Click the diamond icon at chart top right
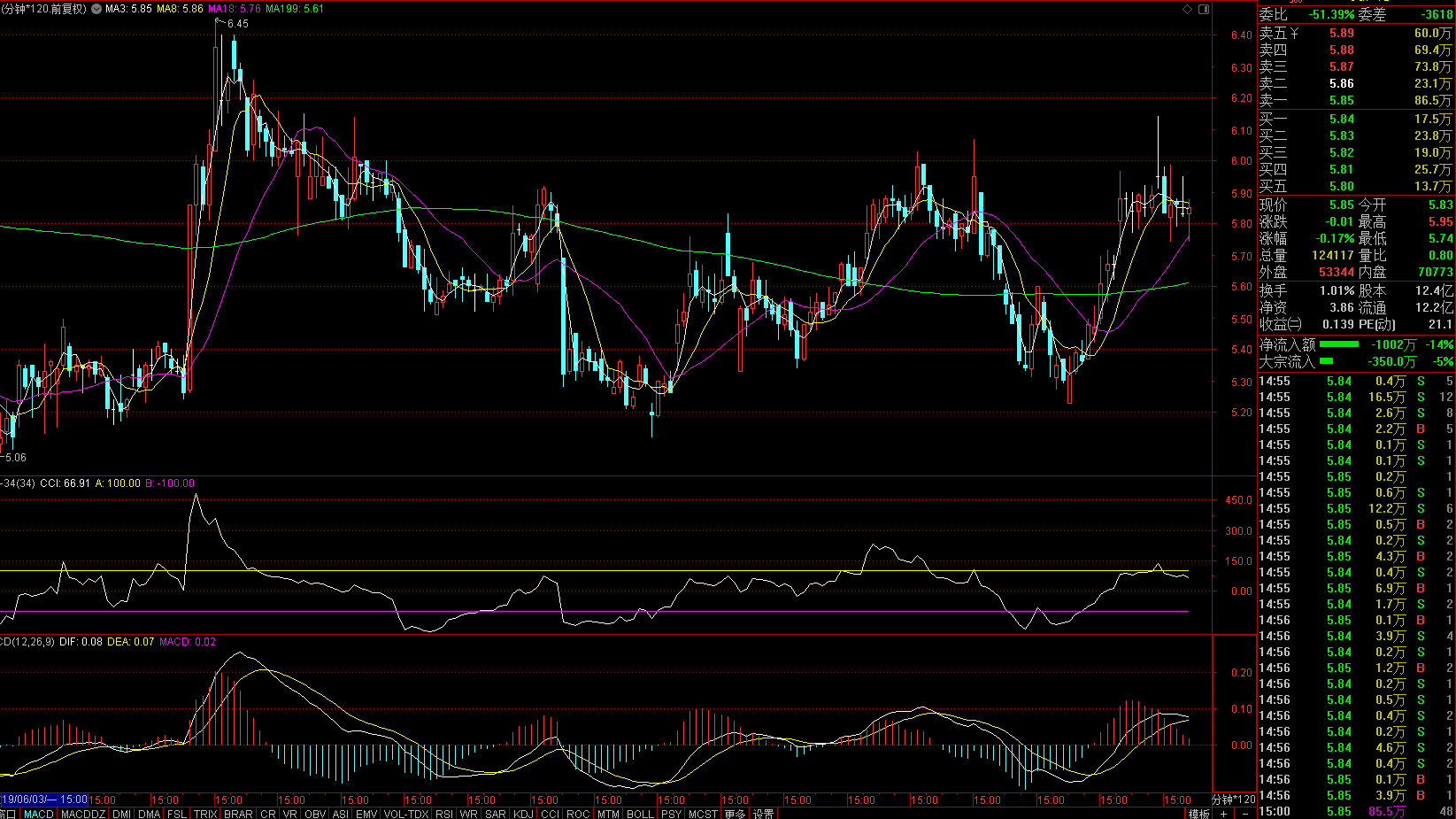 pyautogui.click(x=1188, y=9)
